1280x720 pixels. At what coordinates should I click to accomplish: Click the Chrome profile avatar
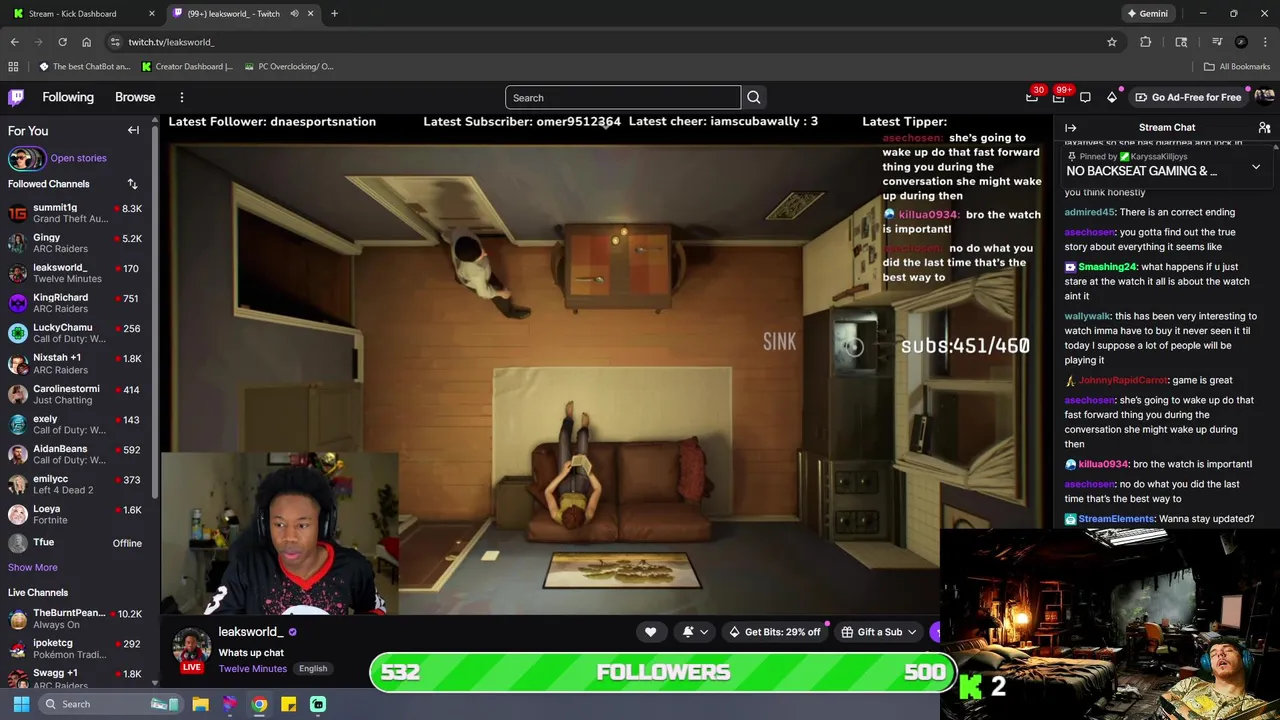point(1241,42)
